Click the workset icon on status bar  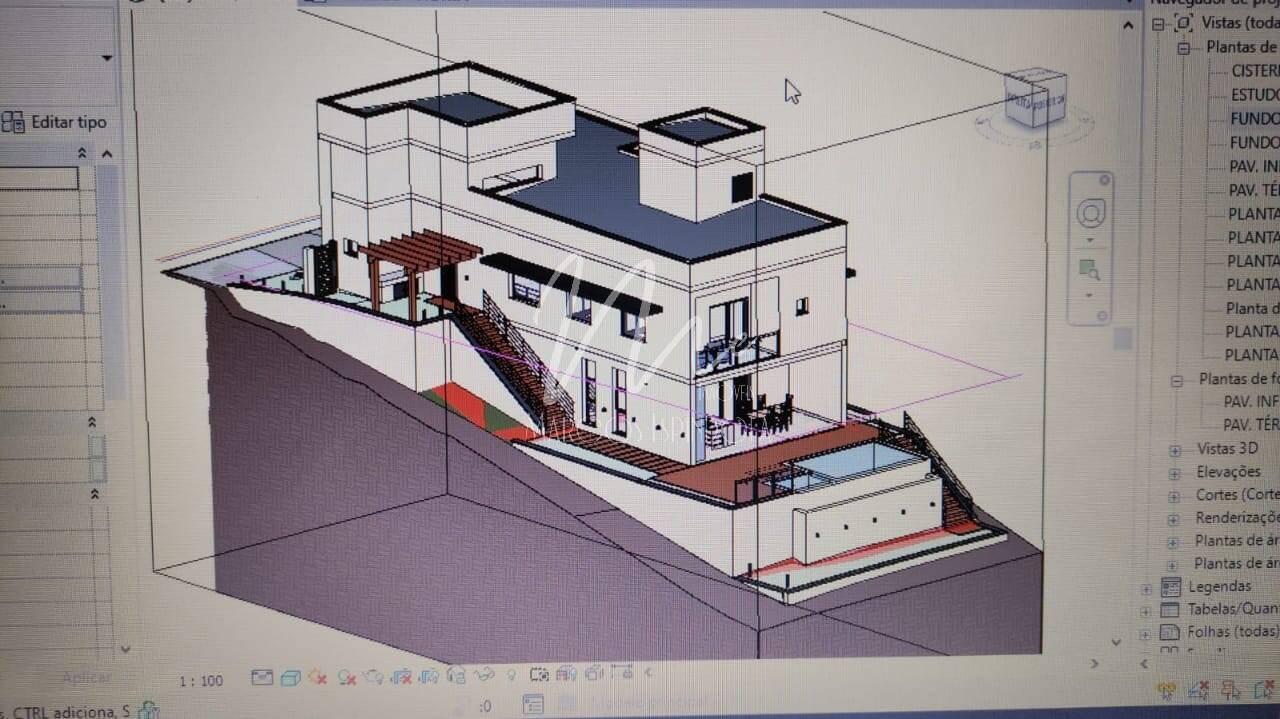148,710
